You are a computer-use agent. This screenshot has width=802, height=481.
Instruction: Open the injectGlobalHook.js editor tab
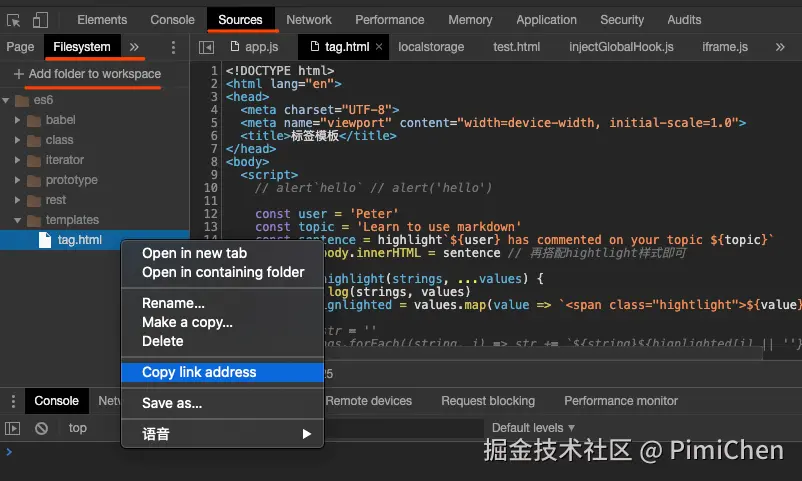point(621,47)
